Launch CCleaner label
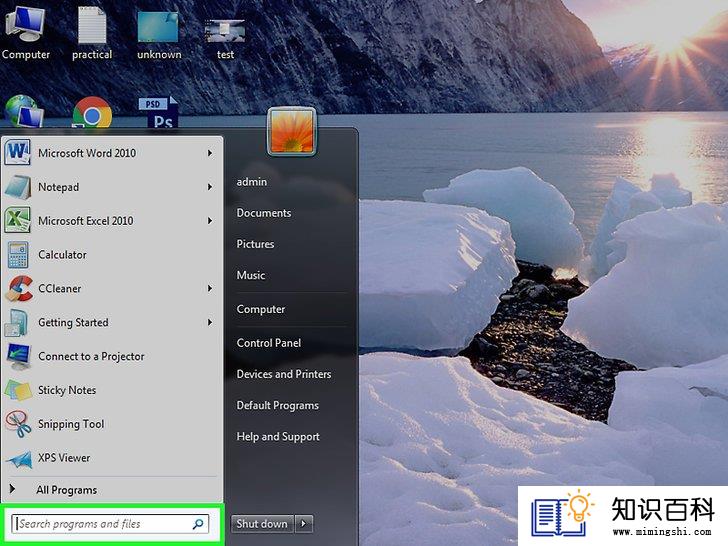This screenshot has width=728, height=546. click(x=59, y=288)
